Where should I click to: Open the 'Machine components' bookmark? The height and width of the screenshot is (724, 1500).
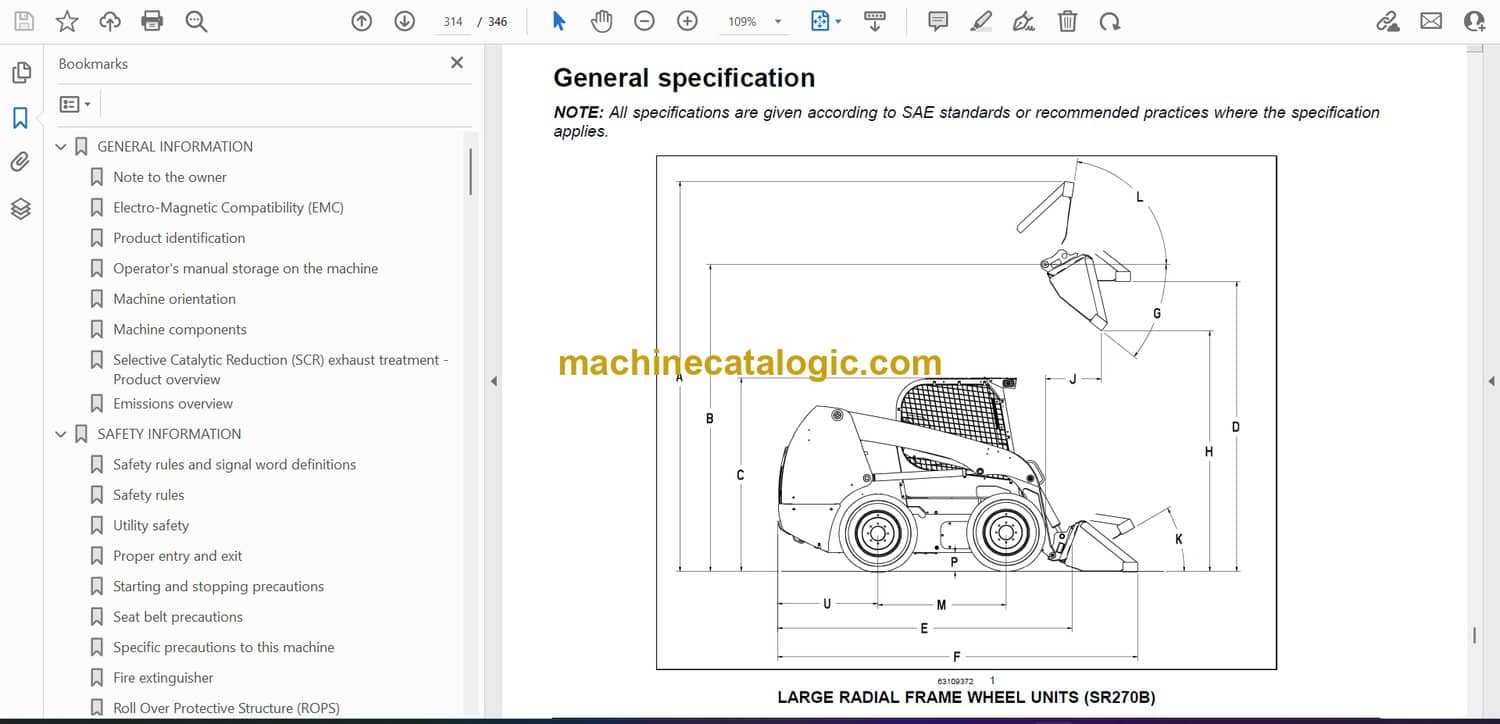[179, 329]
